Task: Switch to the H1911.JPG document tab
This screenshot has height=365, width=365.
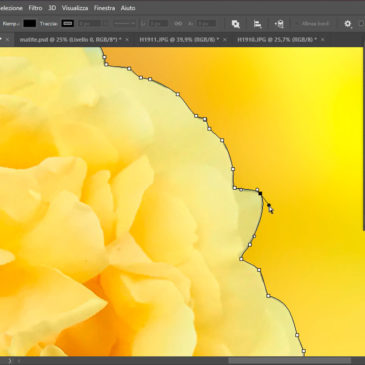Action: (x=179, y=39)
